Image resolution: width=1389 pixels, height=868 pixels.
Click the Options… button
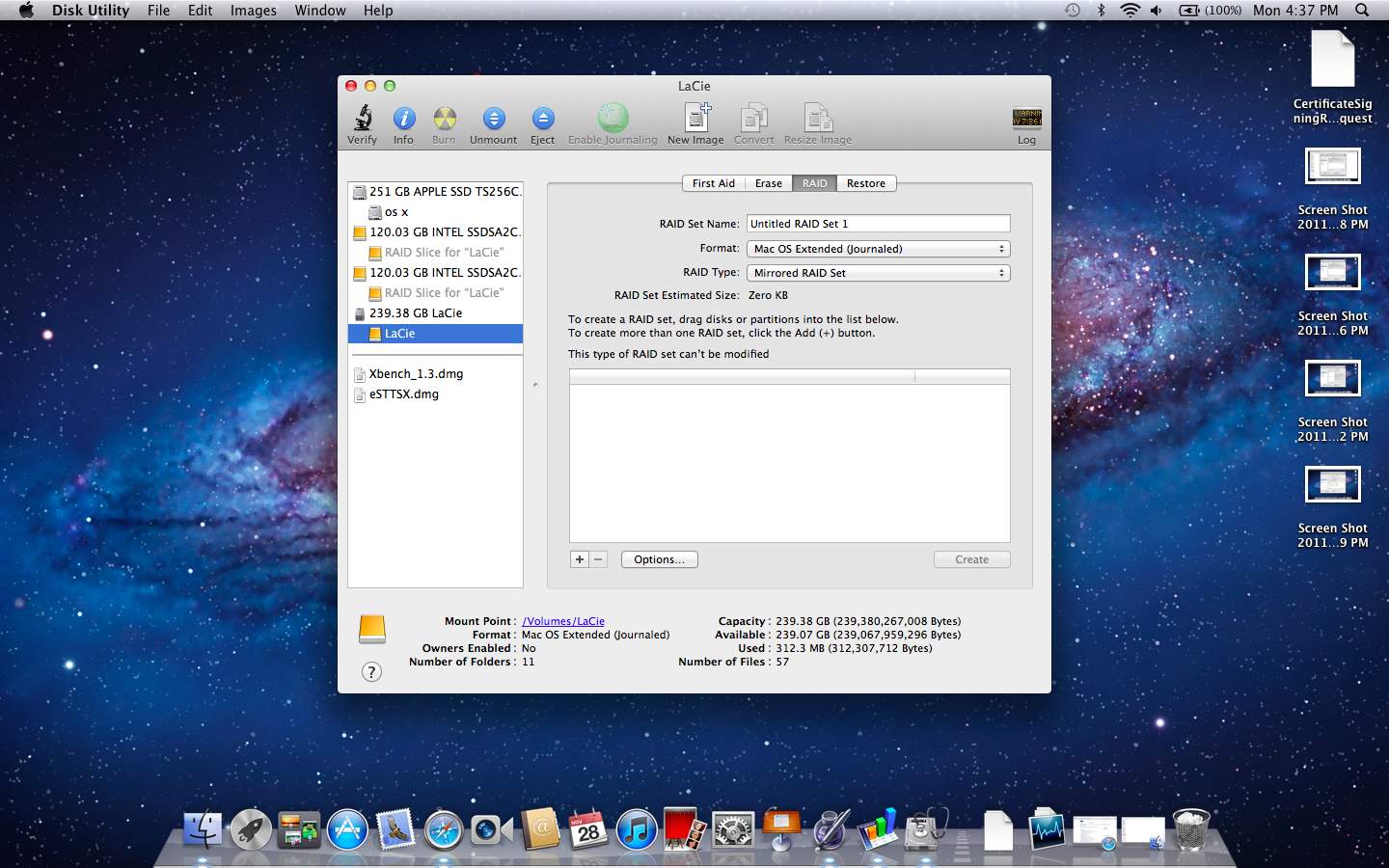point(659,559)
